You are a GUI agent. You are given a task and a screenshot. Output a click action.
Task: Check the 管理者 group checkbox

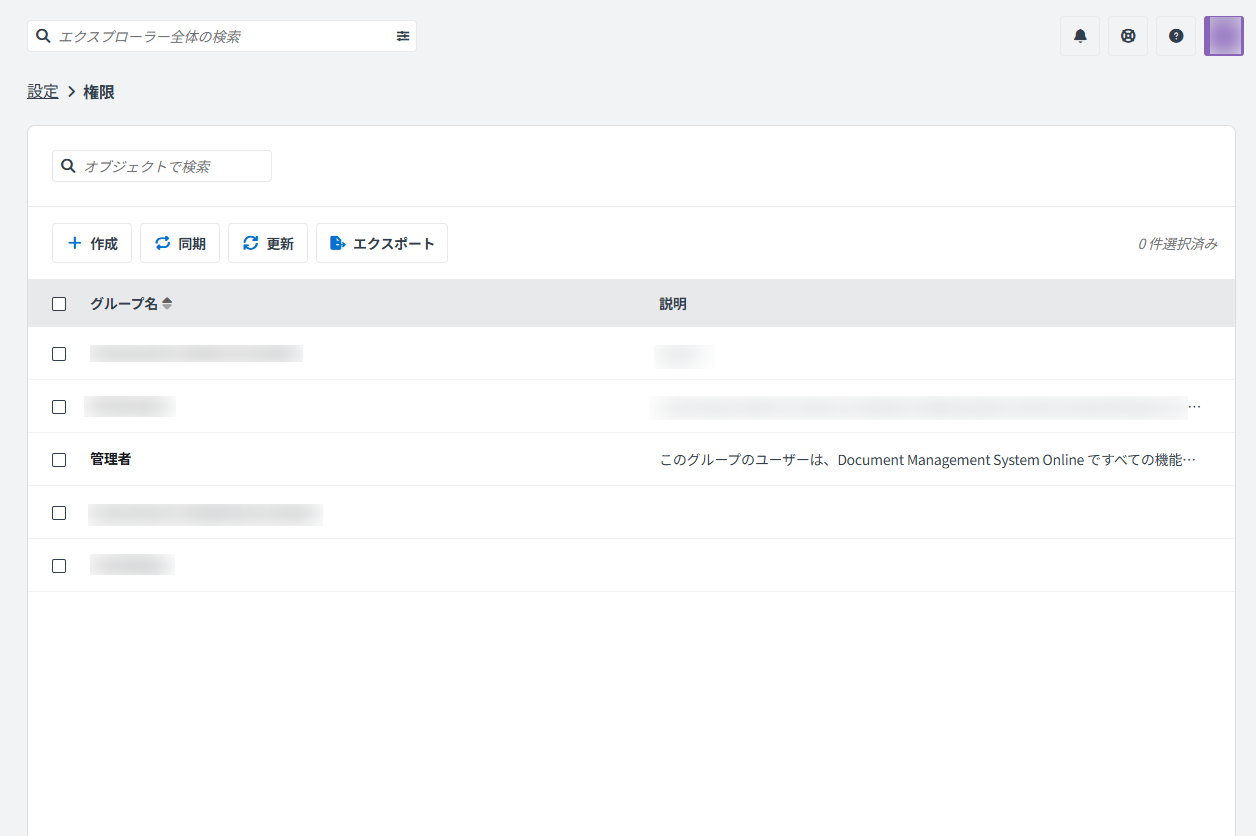click(59, 460)
